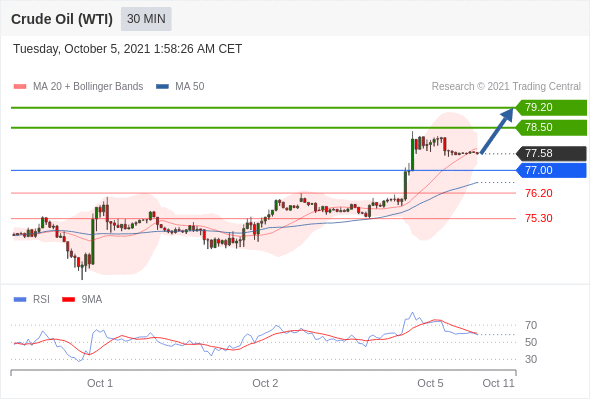Click the pink MA 20 Bollinger legend swatch
The height and width of the screenshot is (400, 590).
click(20, 87)
